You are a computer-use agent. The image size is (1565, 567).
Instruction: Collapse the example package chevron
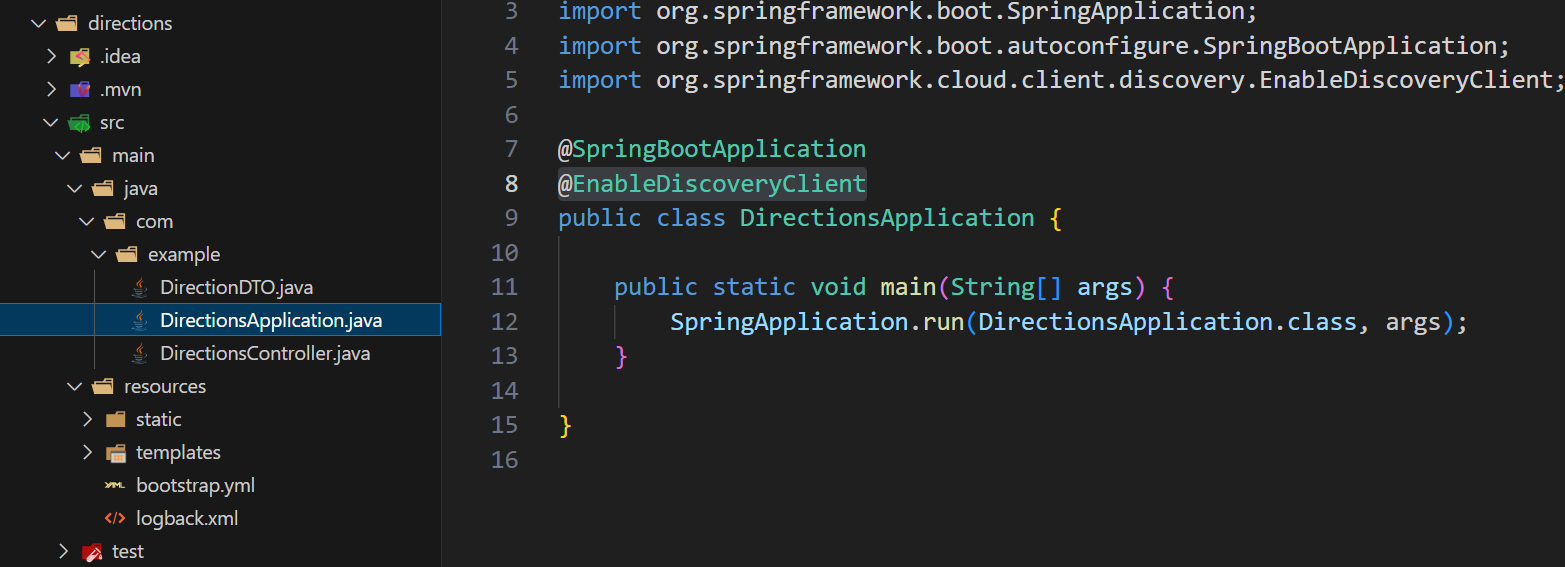[99, 255]
